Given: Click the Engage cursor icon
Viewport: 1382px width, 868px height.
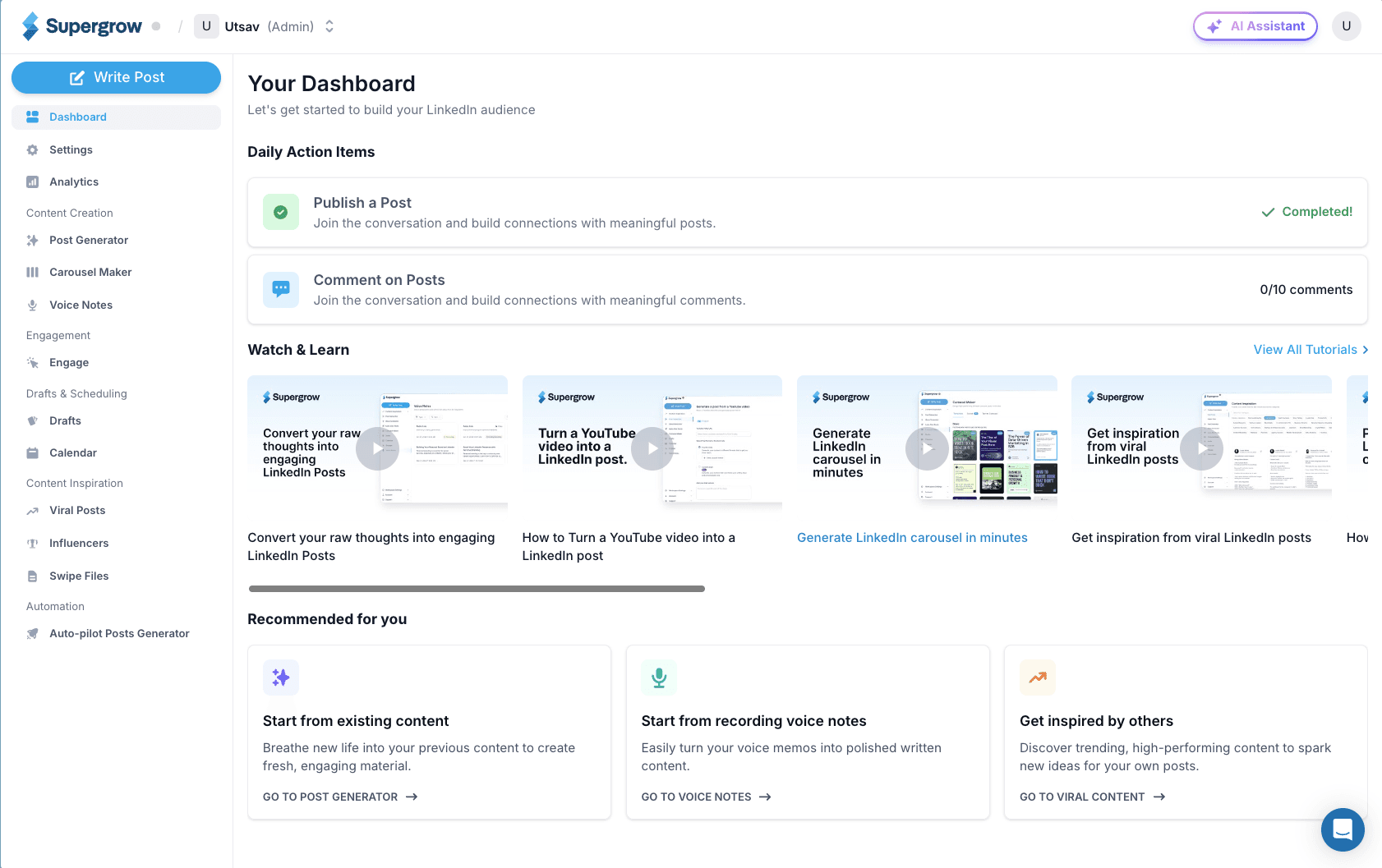Looking at the screenshot, I should click(33, 363).
